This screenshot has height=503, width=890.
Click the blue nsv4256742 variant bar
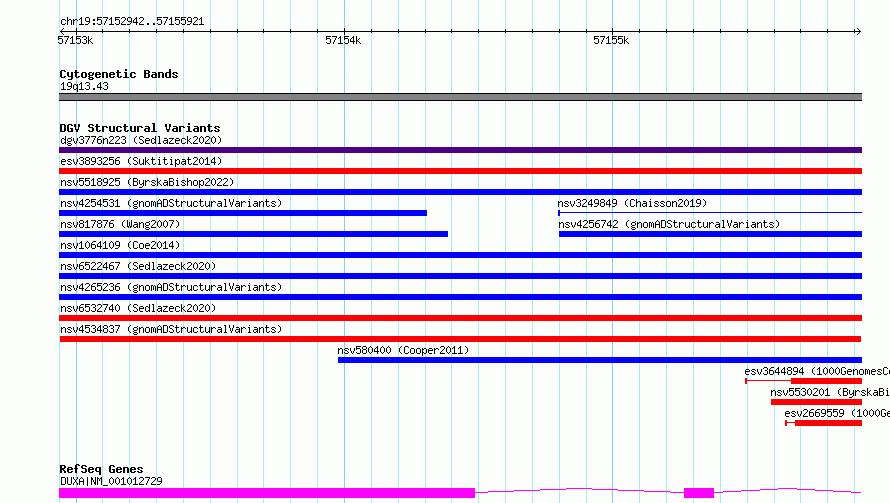pos(710,234)
